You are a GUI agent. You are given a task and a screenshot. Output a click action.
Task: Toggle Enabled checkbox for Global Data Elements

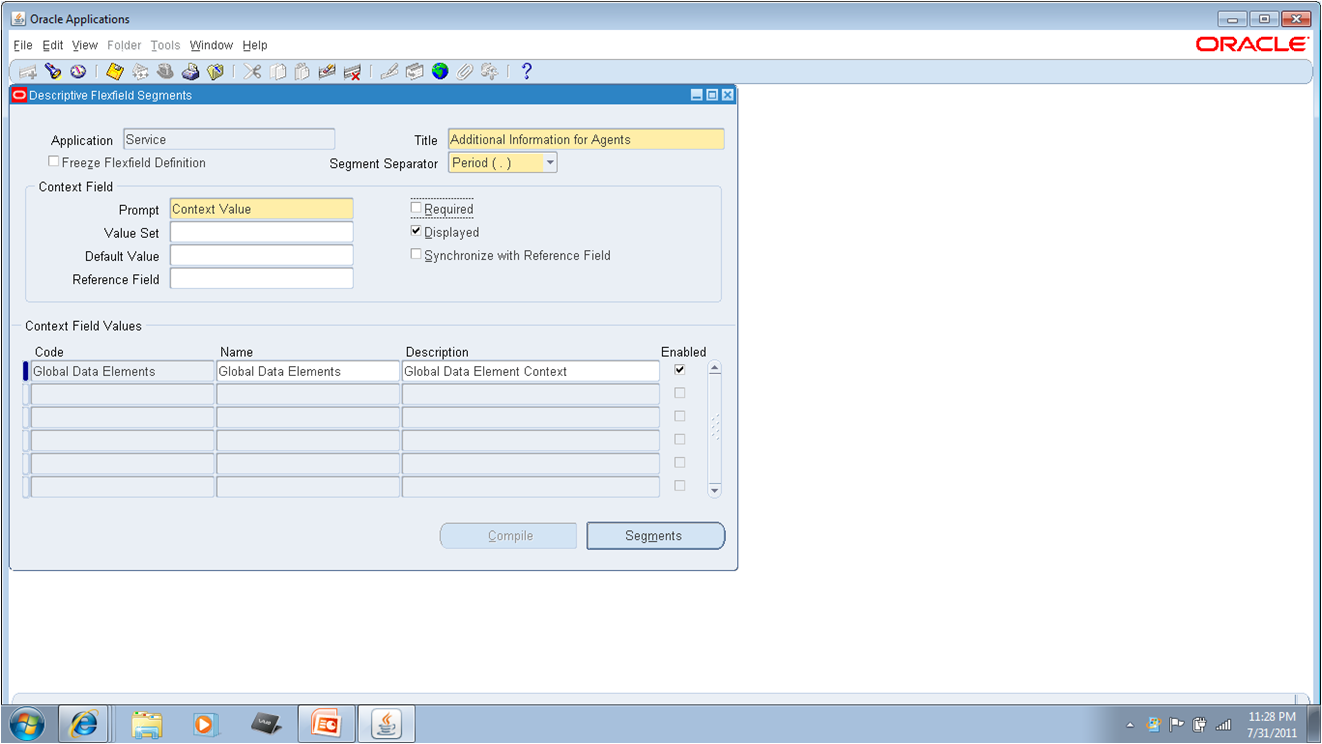tap(680, 370)
